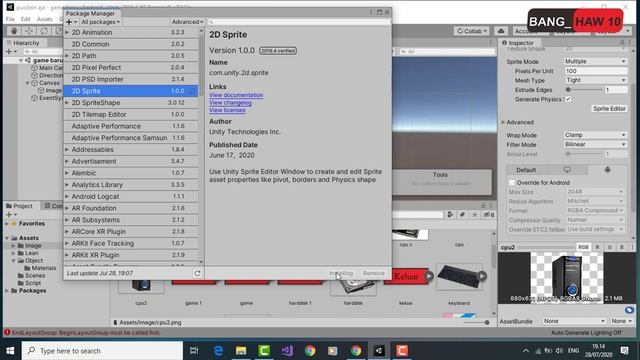Image resolution: width=640 pixels, height=360 pixels.
Task: Click the Remove package button
Action: click(x=373, y=273)
